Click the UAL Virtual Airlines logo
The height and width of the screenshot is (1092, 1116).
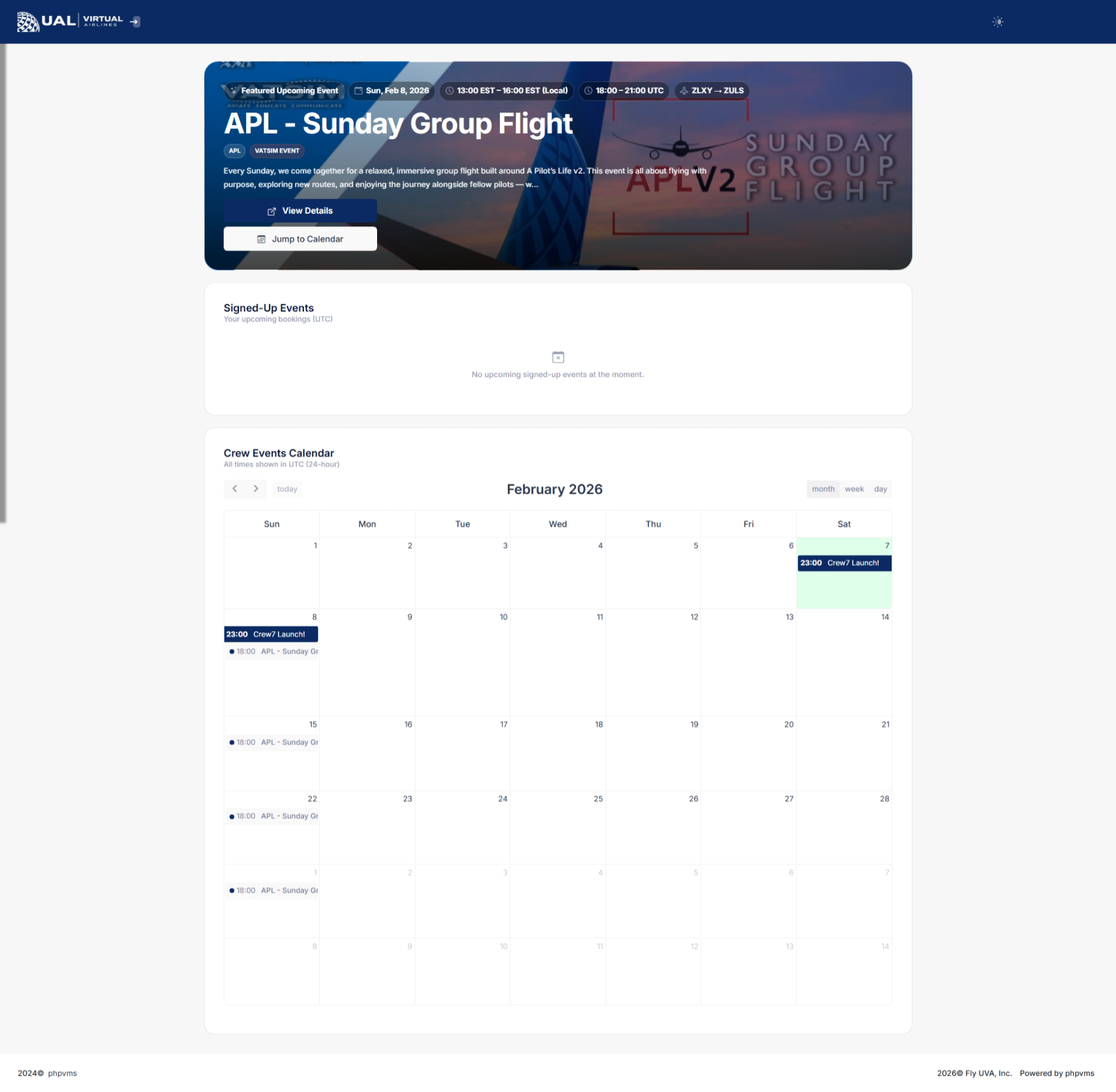tap(69, 22)
